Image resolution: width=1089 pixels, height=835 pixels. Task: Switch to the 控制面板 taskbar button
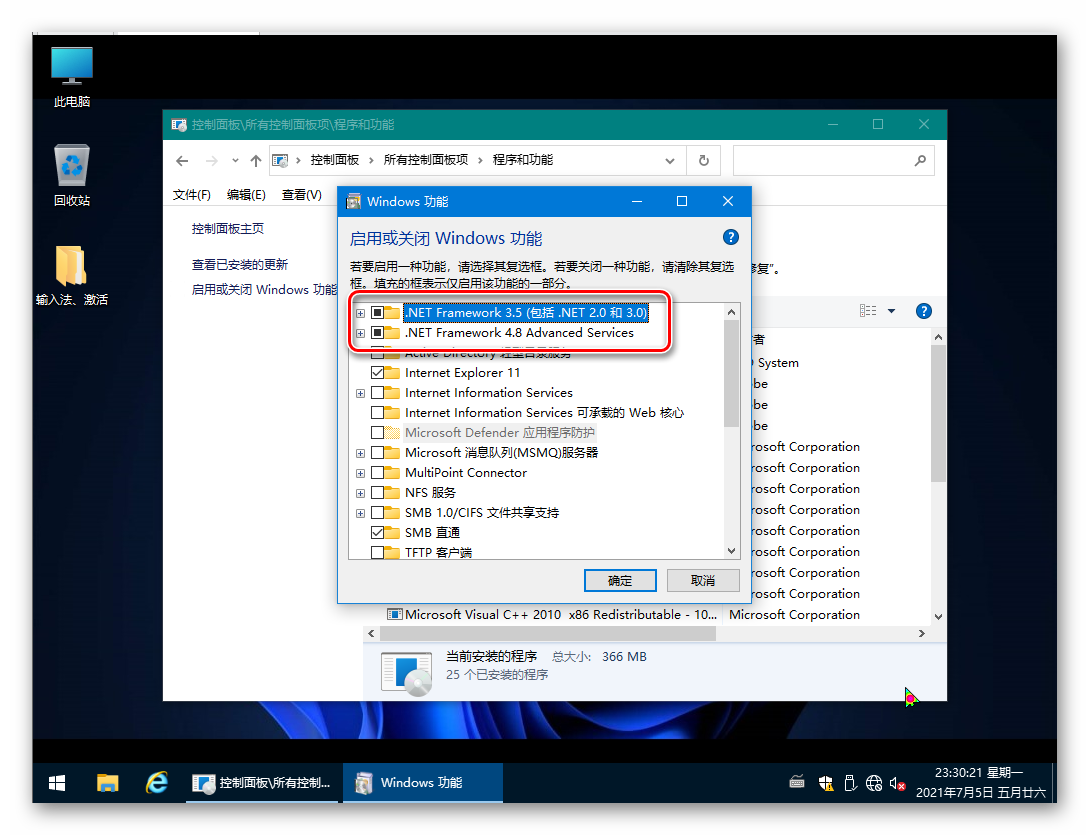click(263, 783)
